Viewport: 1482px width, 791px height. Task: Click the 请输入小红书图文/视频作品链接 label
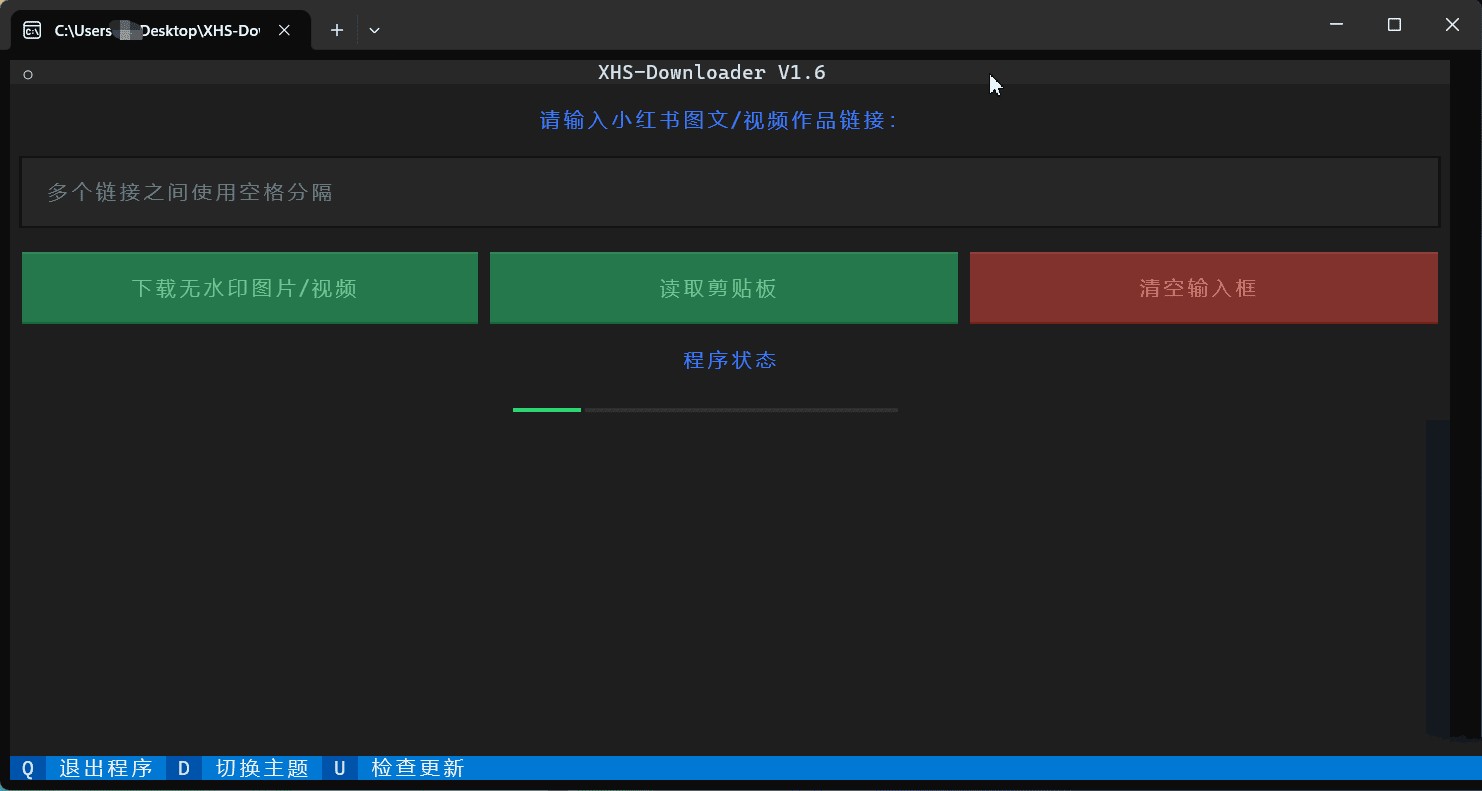719,120
